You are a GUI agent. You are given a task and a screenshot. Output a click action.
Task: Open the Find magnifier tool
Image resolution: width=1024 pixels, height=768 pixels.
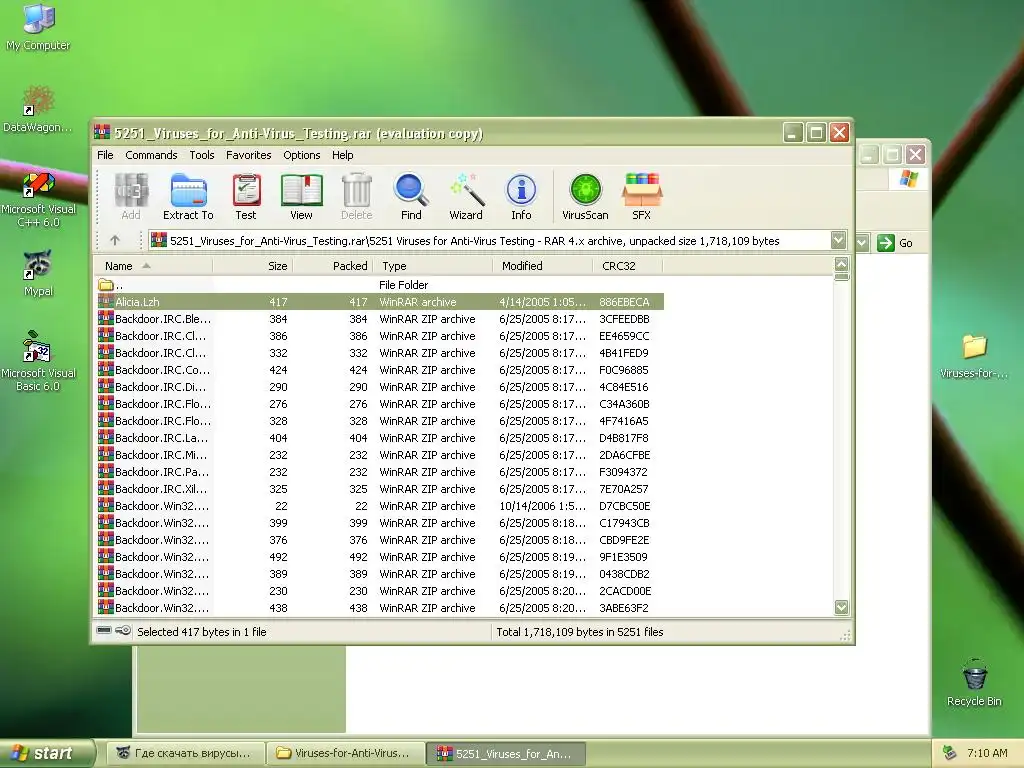(411, 197)
